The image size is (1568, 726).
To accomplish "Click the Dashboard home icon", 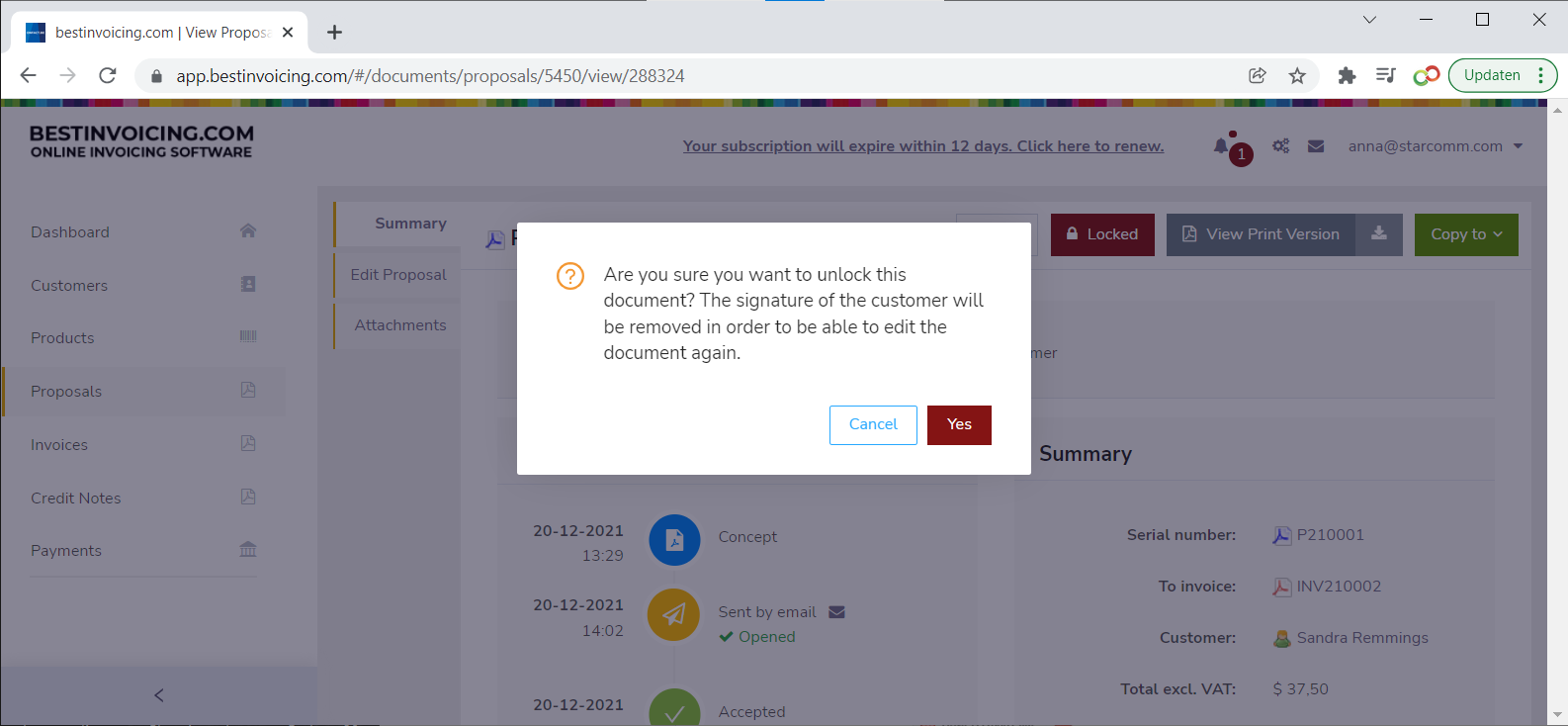I will (x=248, y=231).
